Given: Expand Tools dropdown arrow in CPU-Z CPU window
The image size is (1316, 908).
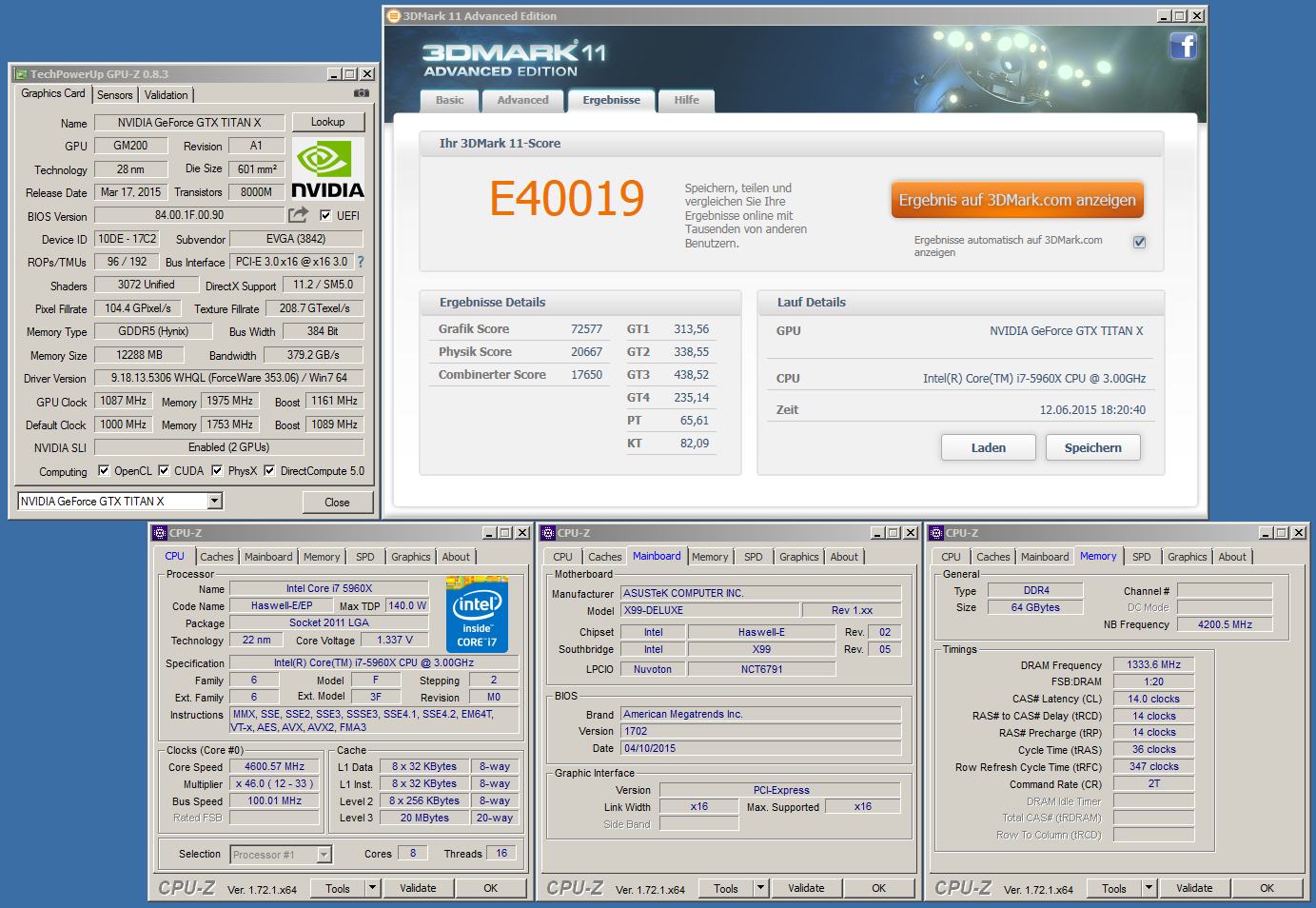Looking at the screenshot, I should point(372,888).
